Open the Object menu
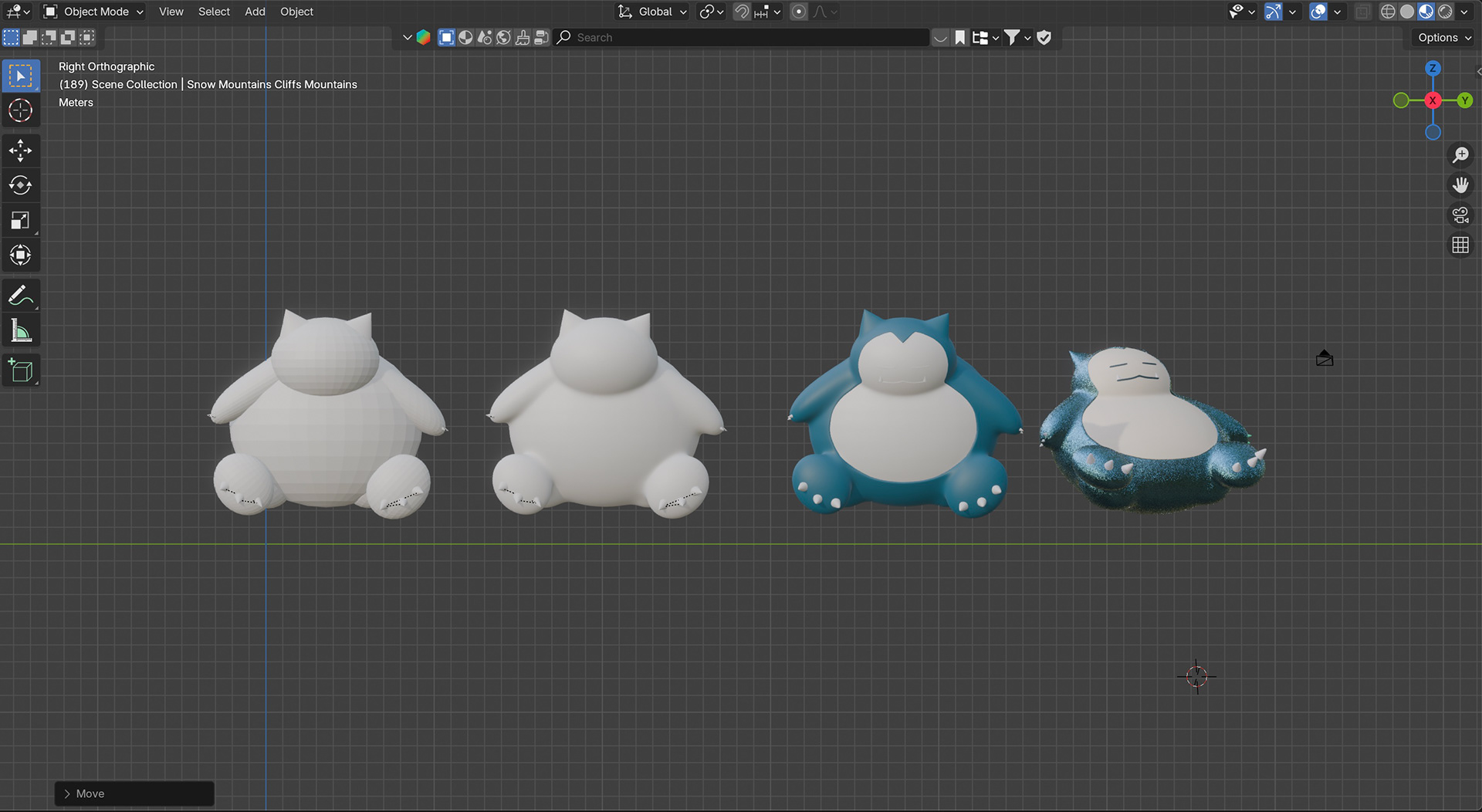The height and width of the screenshot is (812, 1482). tap(296, 12)
